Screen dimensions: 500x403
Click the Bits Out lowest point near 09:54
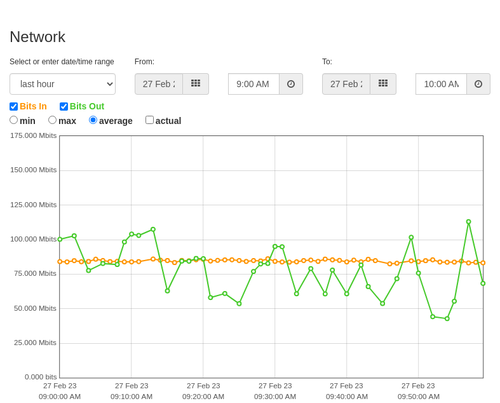point(447,319)
